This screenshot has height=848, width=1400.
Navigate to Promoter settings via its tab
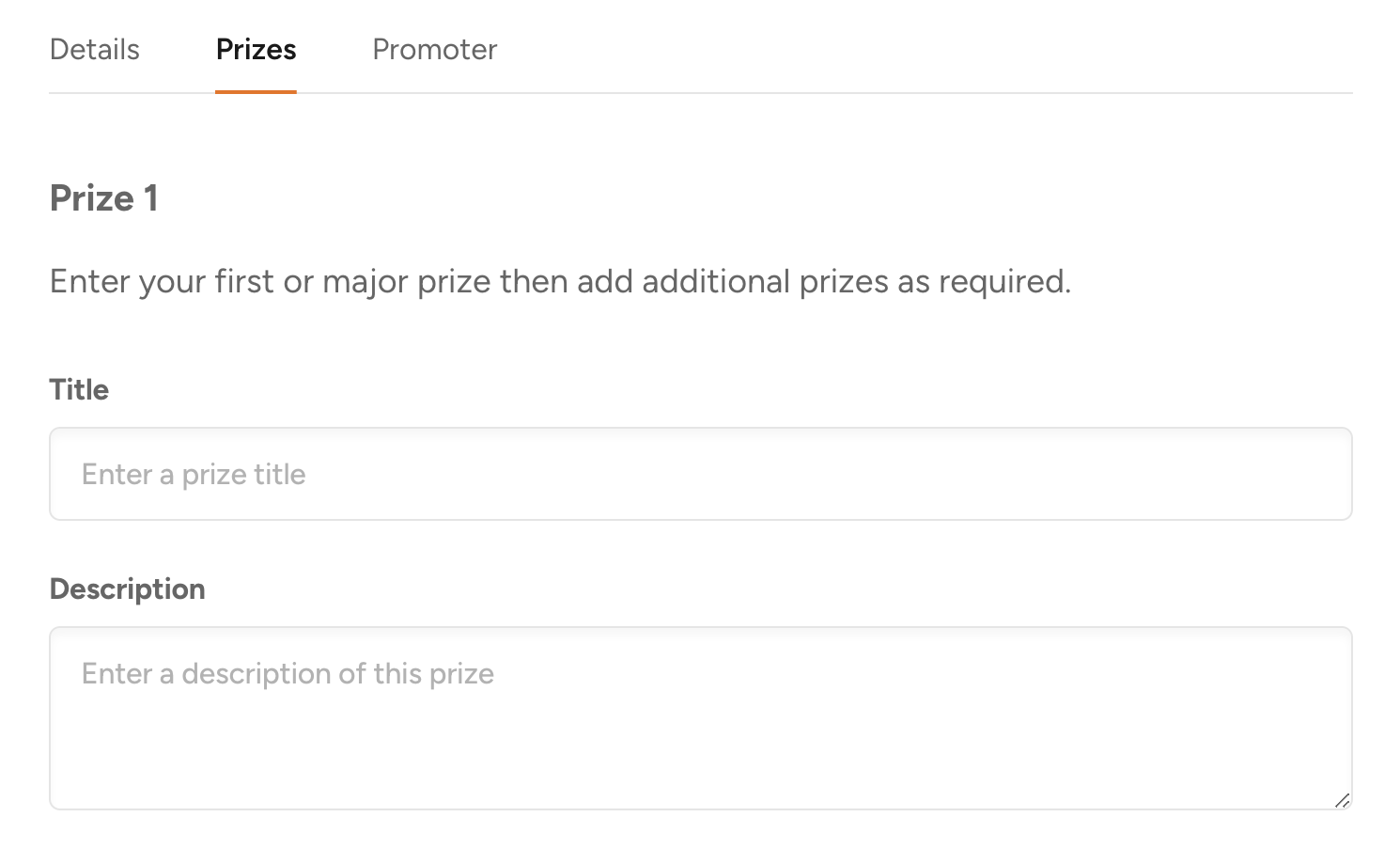point(434,49)
